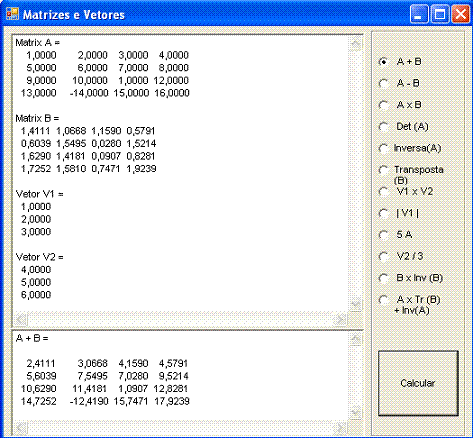This screenshot has height=438, width=473.
Task: Select the Det (A) radio button
Action: point(384,127)
